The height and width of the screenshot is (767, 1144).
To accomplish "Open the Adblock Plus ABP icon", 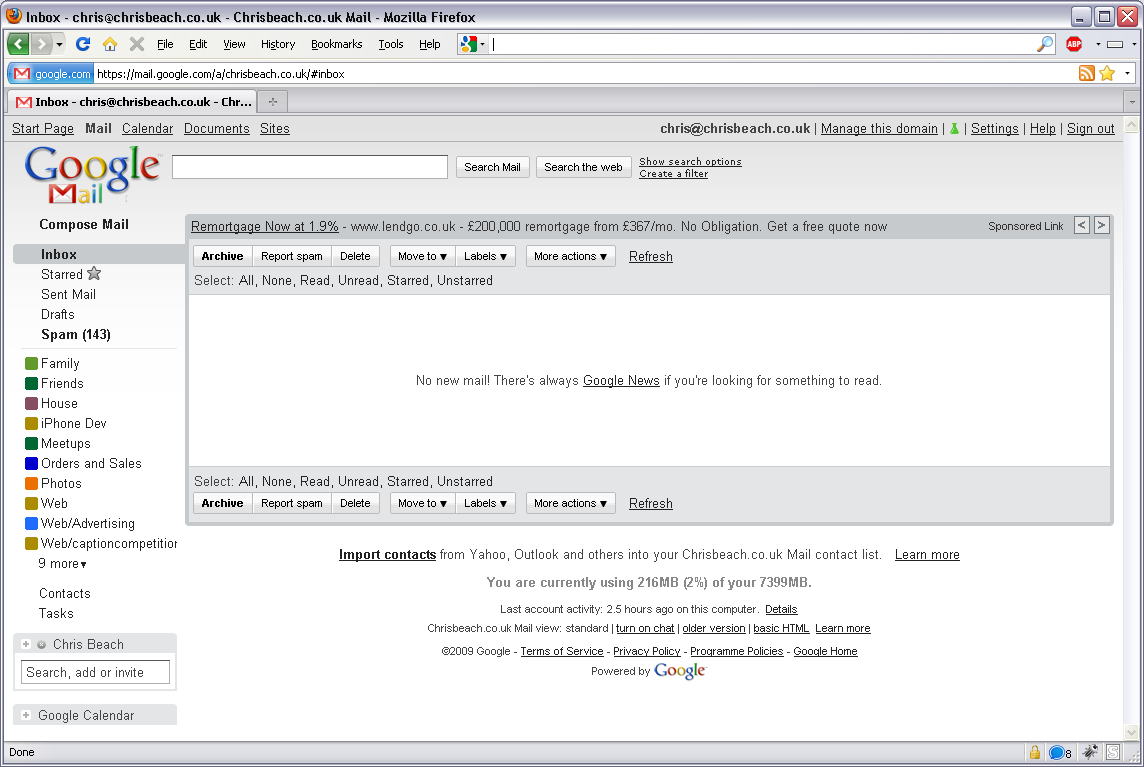I will tap(1074, 45).
